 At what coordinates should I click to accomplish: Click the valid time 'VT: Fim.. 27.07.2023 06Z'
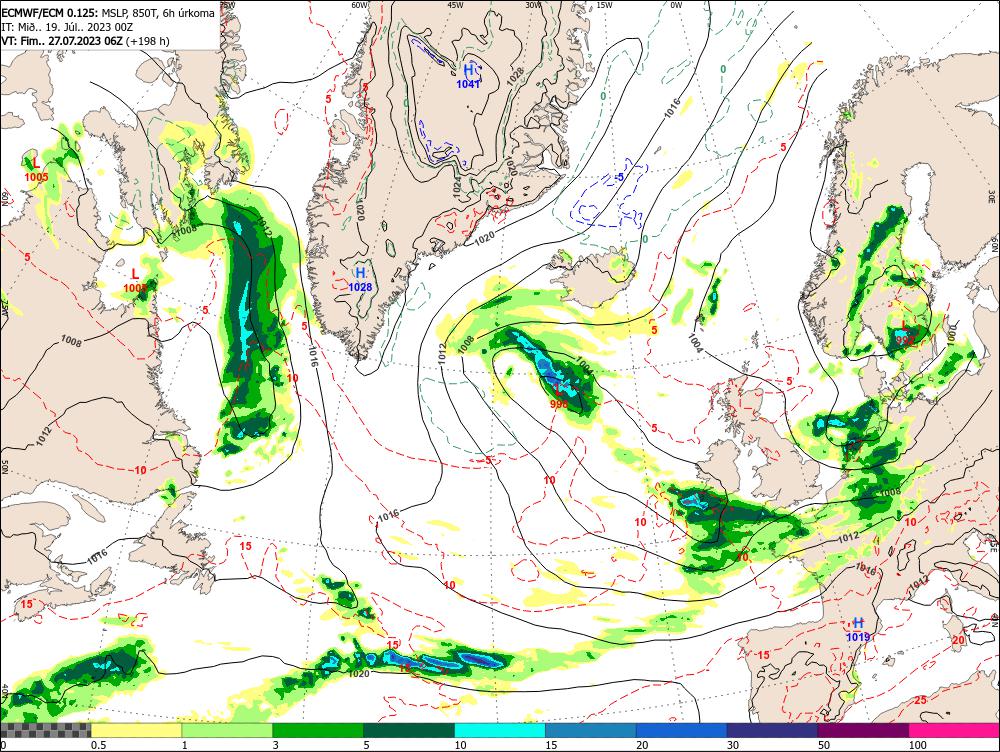coord(62,41)
